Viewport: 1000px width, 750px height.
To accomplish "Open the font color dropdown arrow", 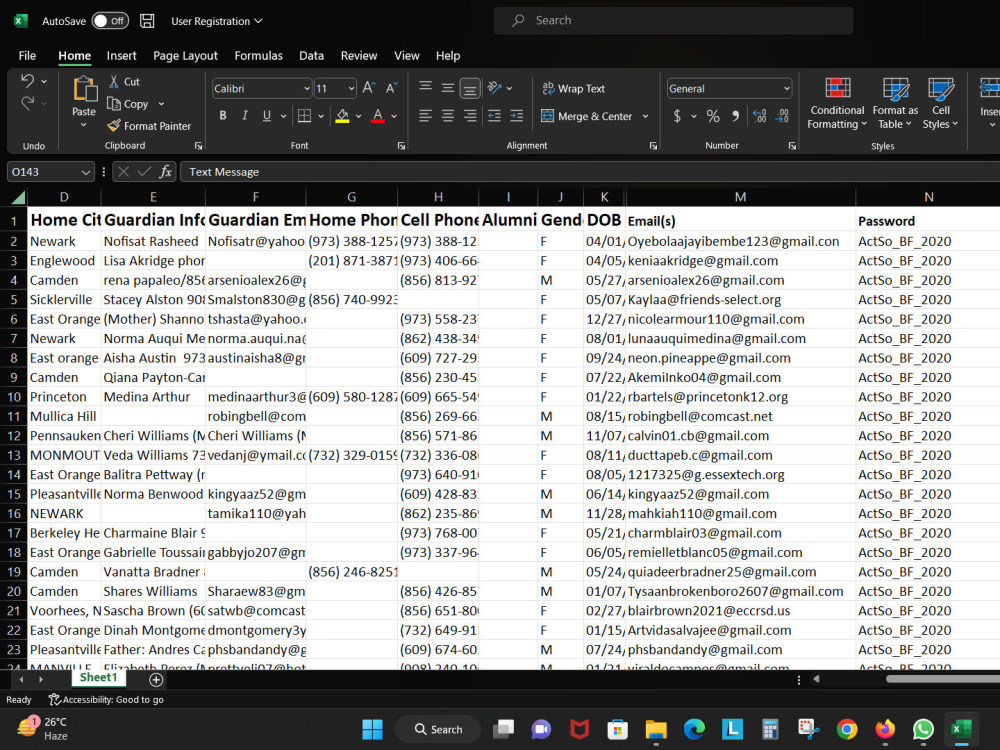I will point(394,116).
